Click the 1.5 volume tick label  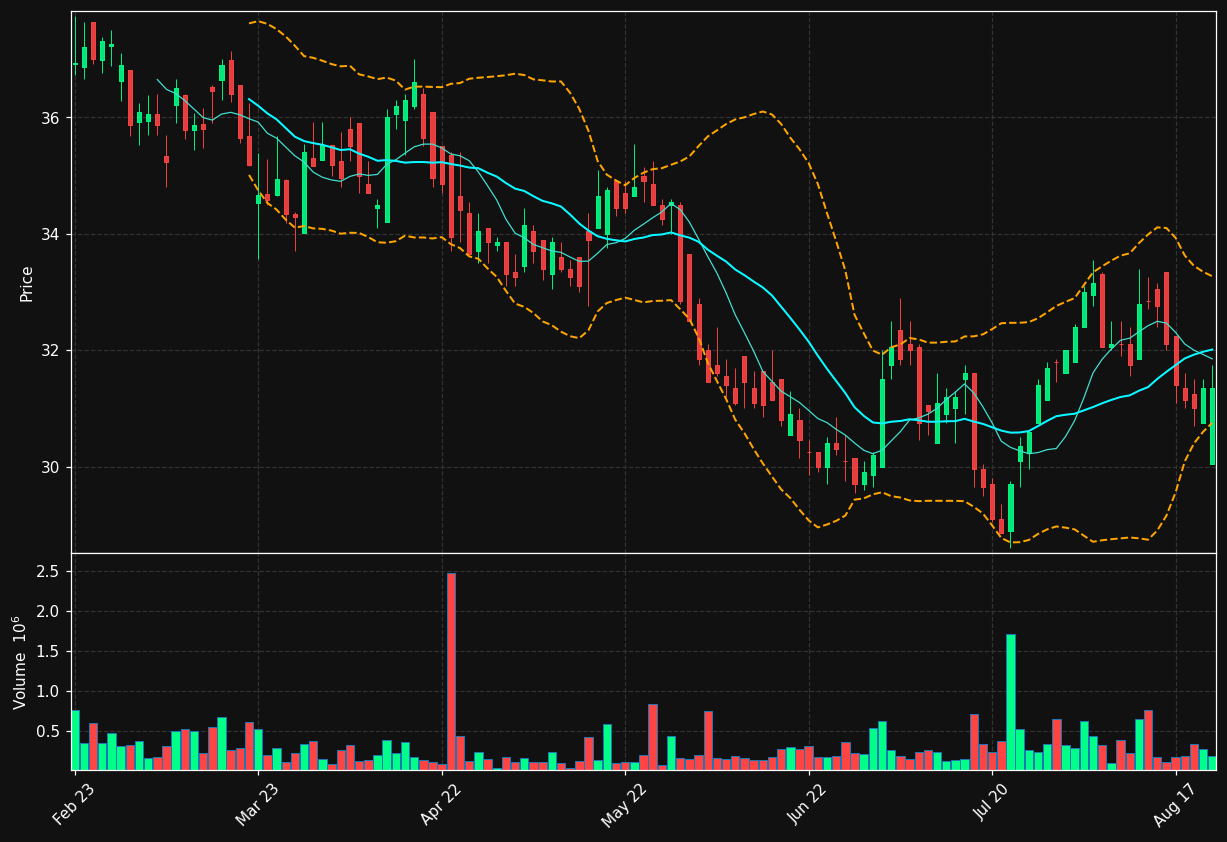48,652
